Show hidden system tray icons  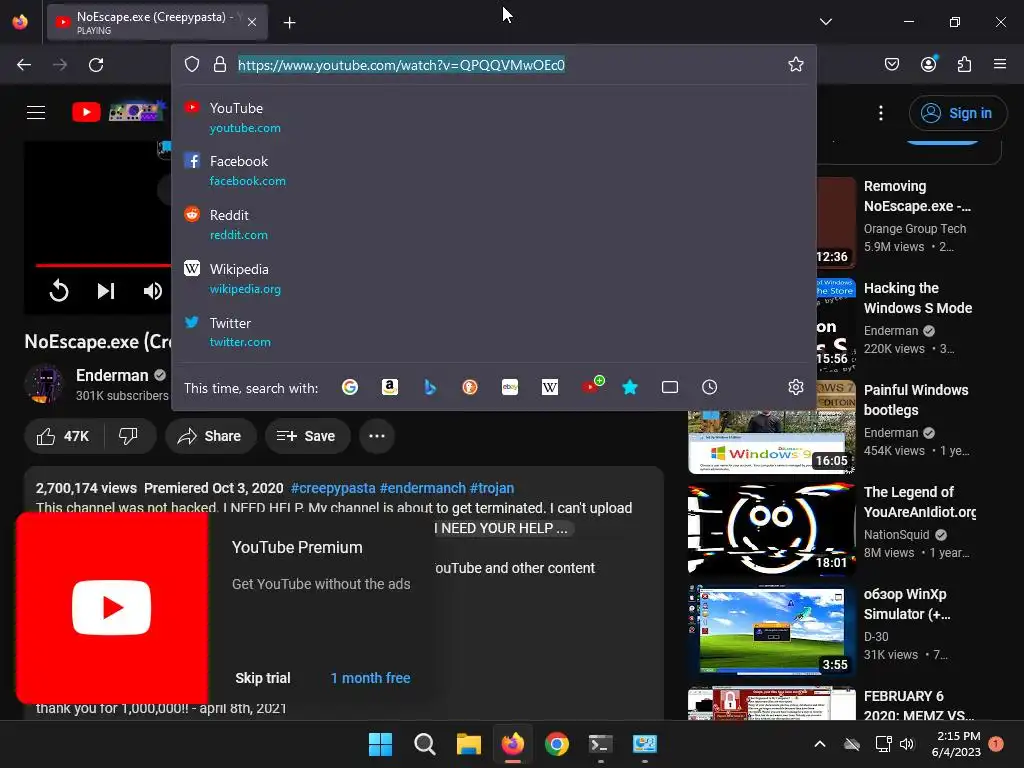click(x=820, y=744)
